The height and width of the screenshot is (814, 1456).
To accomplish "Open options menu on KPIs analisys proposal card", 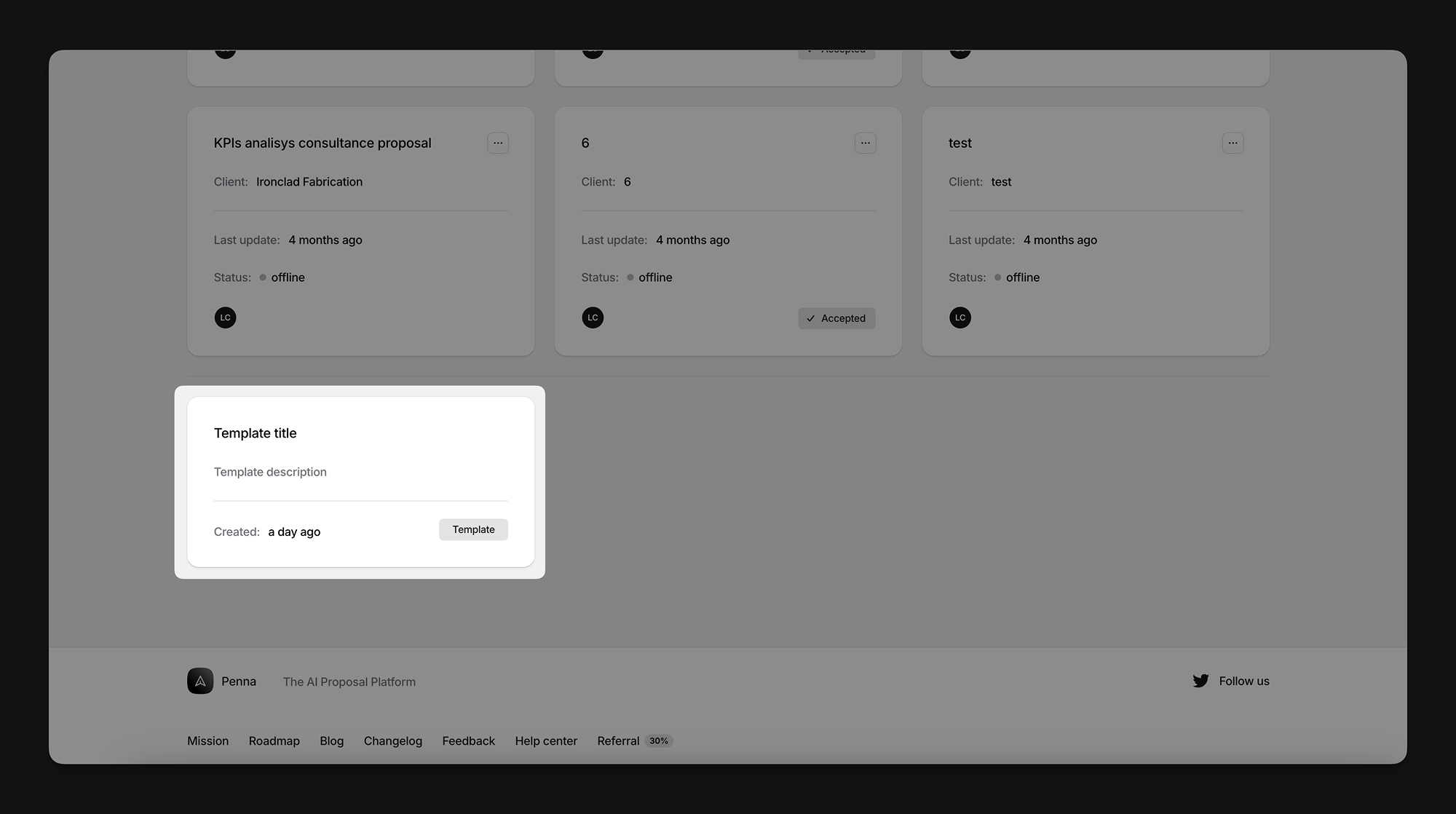I will [x=498, y=143].
